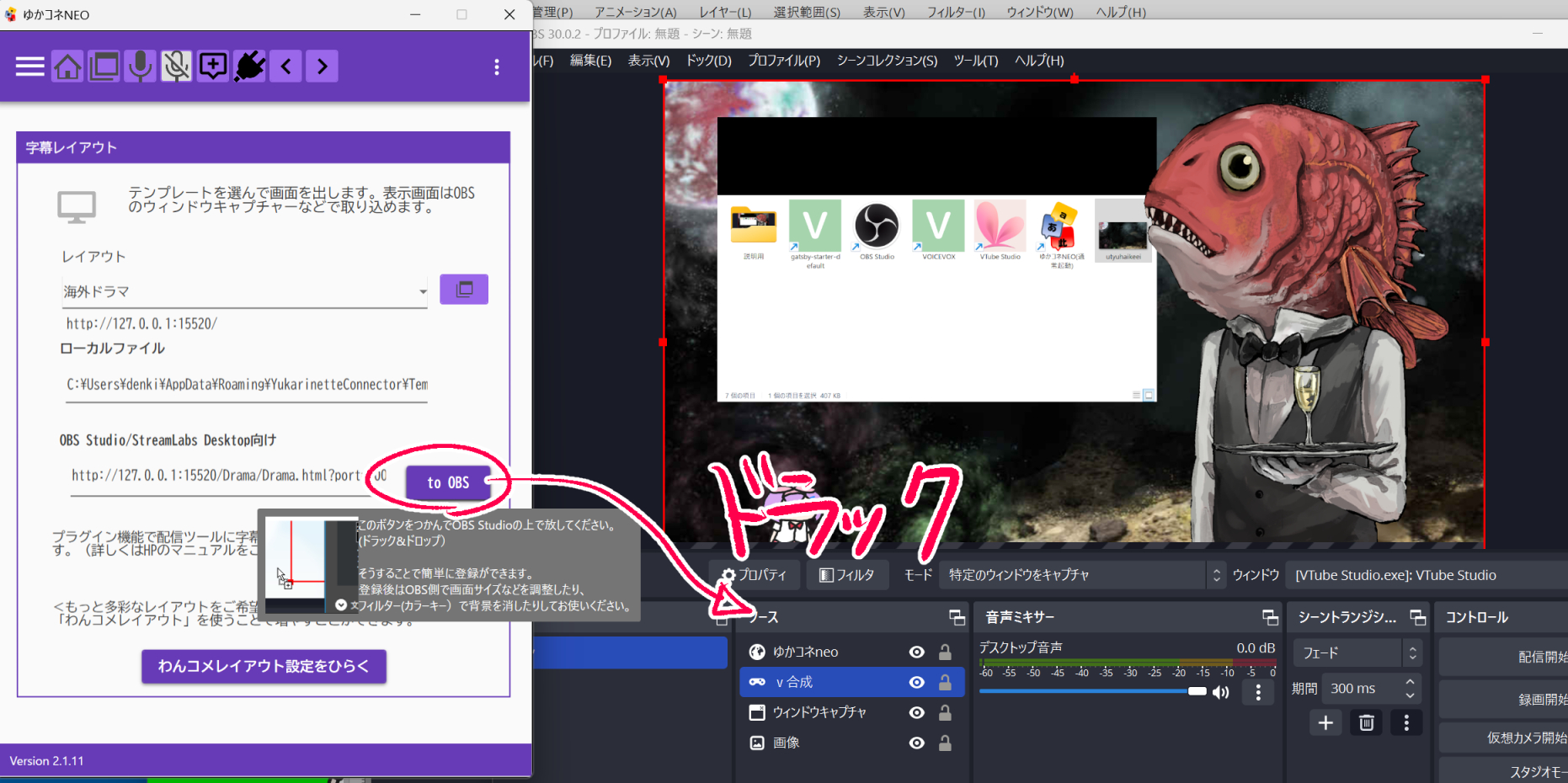Click the stacked windows toolbar icon

(104, 67)
